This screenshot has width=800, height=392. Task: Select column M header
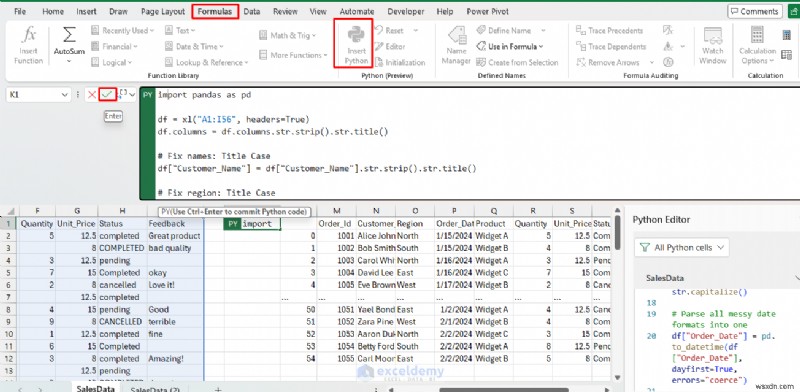click(336, 211)
